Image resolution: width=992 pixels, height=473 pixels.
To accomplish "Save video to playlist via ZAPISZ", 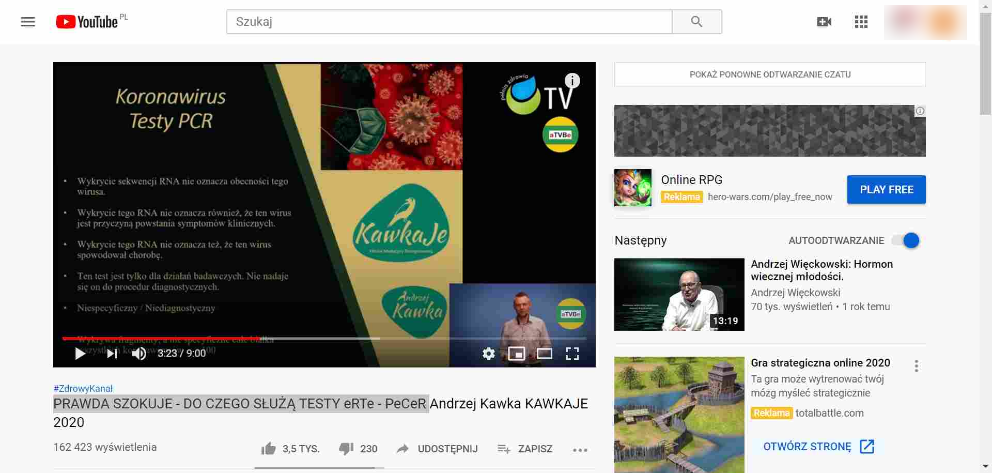I will [x=525, y=449].
